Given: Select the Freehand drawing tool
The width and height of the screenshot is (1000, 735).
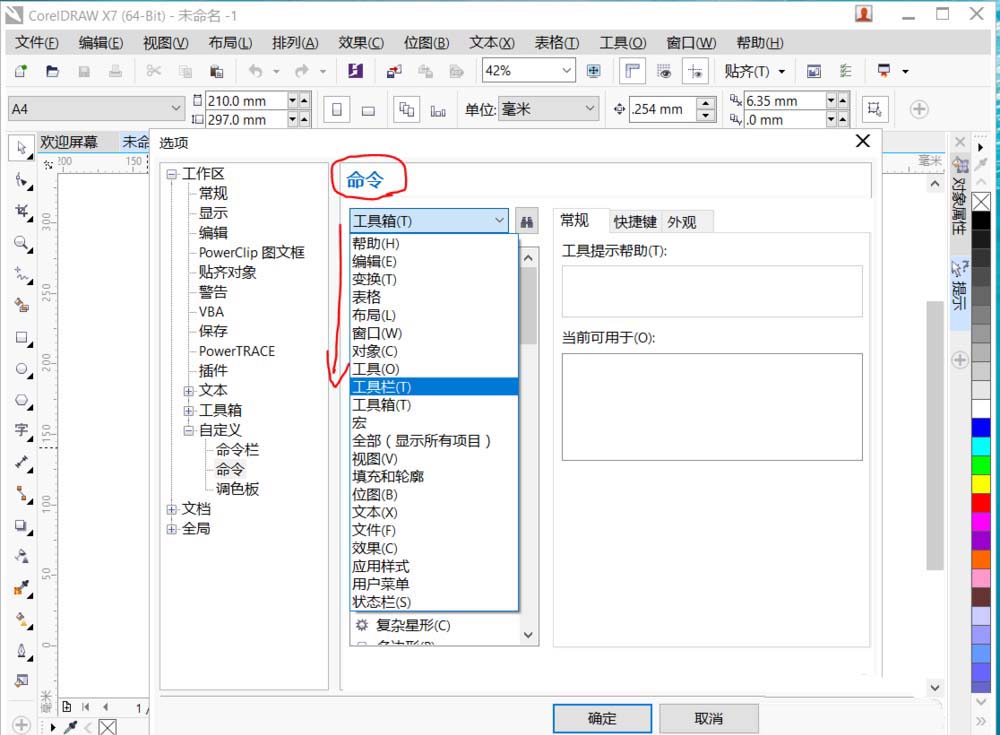Looking at the screenshot, I should [22, 274].
